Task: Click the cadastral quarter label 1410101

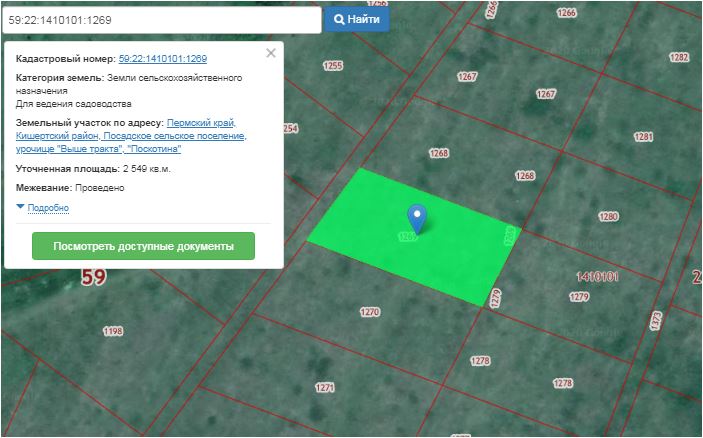Action: tap(596, 276)
